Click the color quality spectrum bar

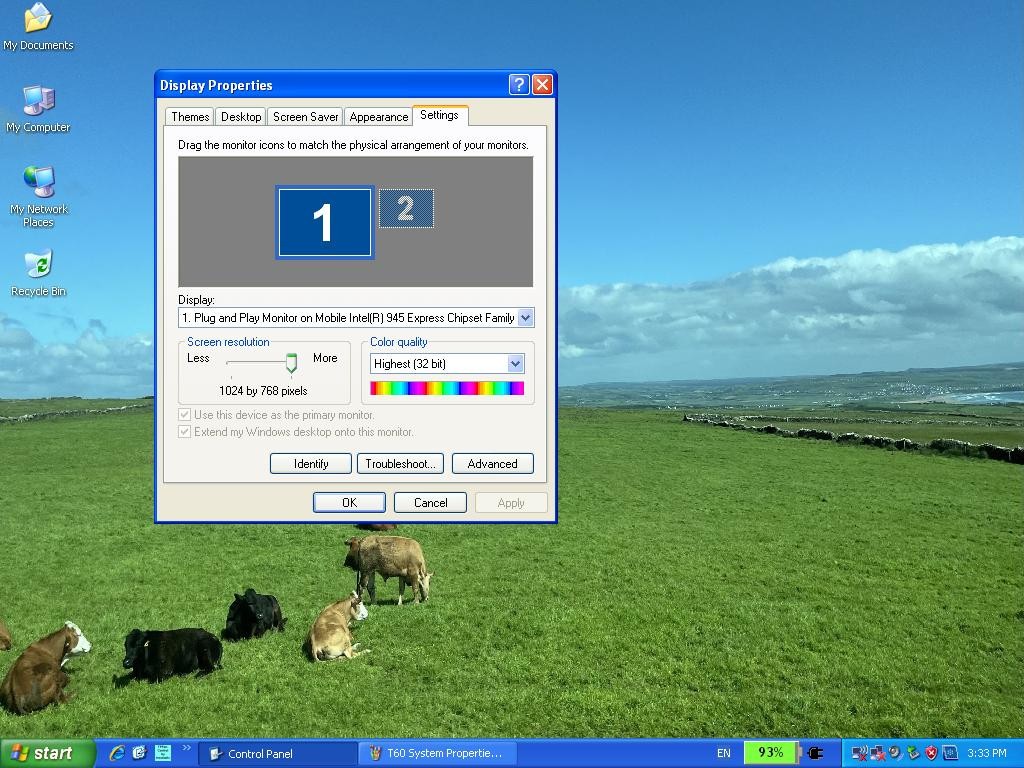click(x=447, y=389)
